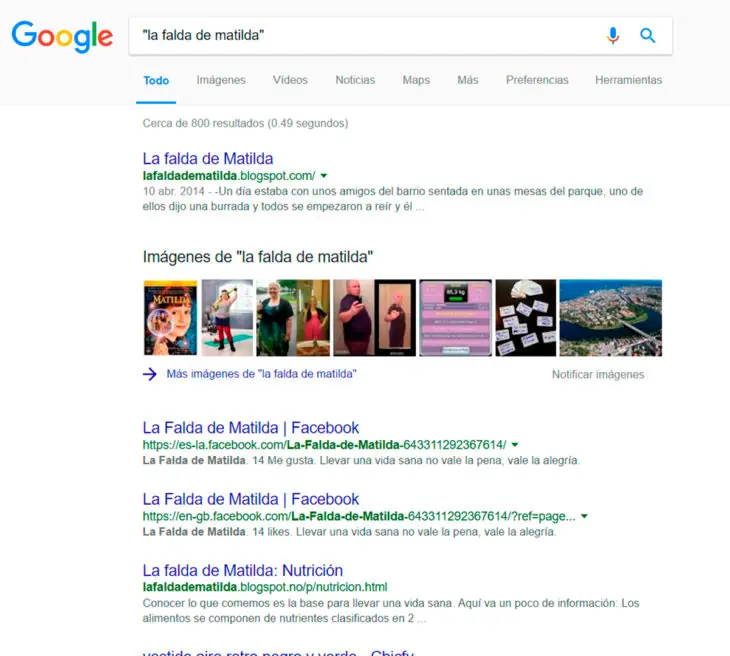The width and height of the screenshot is (730, 656).
Task: Open thumbnail of woman exercising in red pants
Action: (x=227, y=318)
